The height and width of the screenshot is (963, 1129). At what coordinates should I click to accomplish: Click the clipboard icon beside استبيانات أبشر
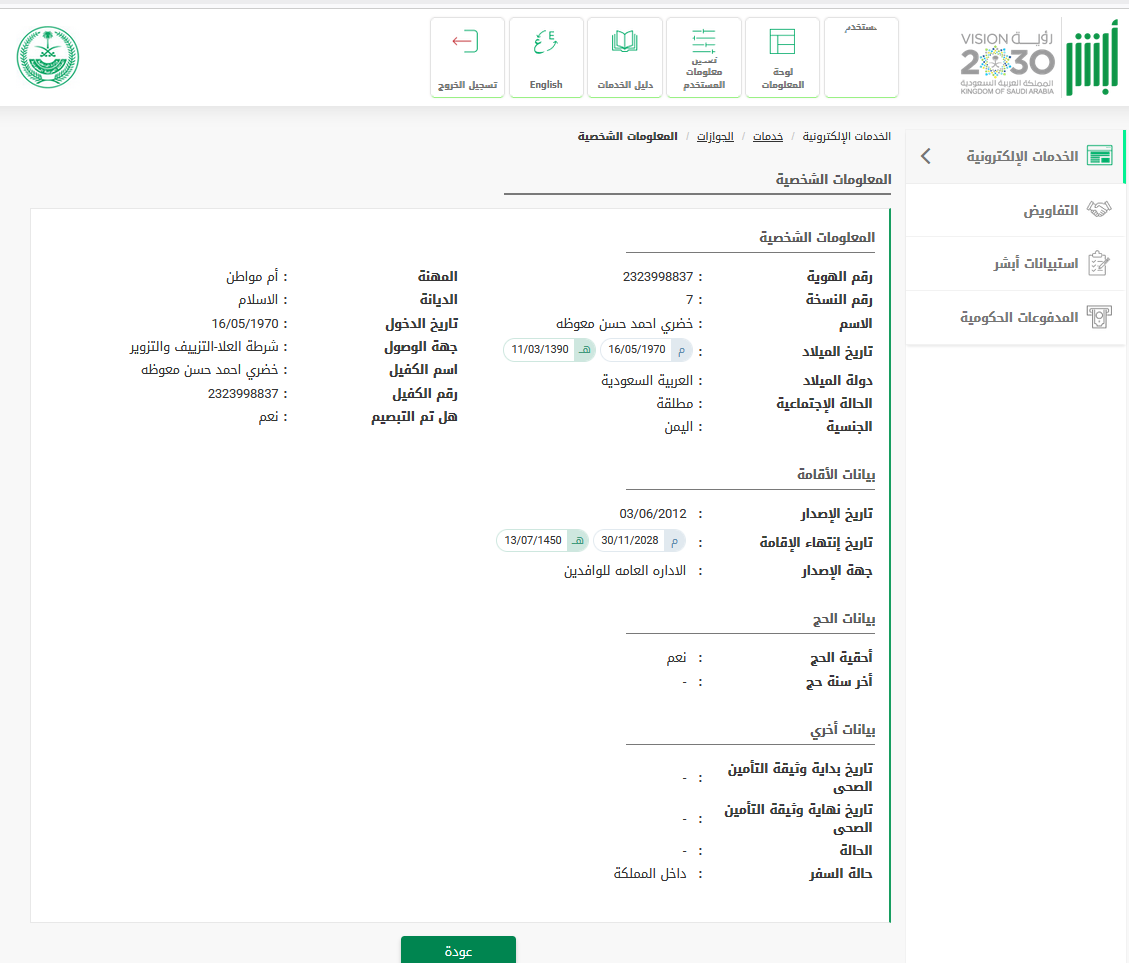[x=1099, y=264]
